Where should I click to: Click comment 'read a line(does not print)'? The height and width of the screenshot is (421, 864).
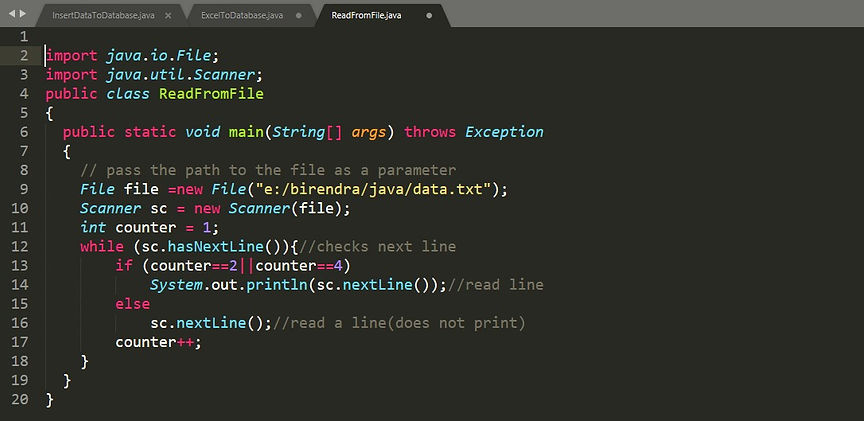(x=408, y=323)
